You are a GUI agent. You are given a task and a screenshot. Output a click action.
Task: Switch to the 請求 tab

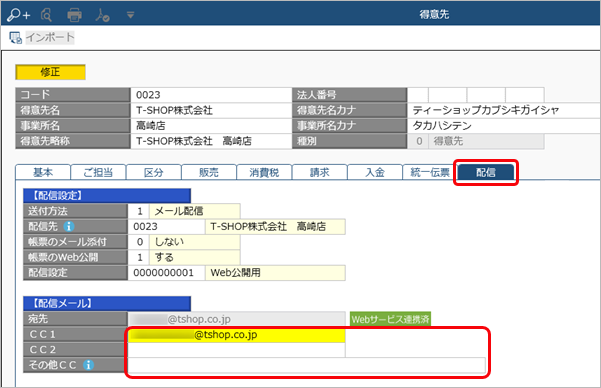coord(319,172)
